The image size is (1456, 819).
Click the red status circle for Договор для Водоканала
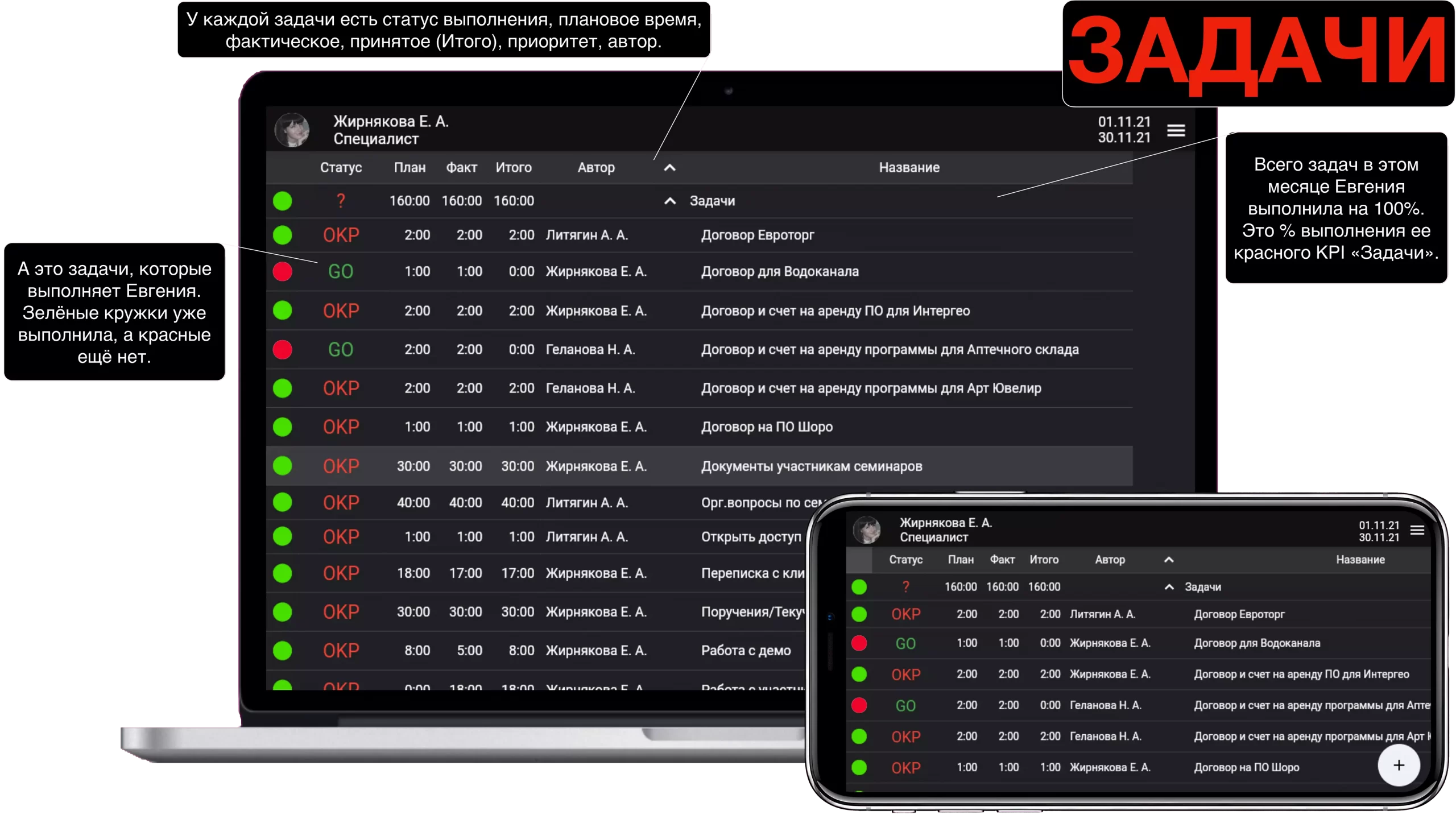coord(283,272)
